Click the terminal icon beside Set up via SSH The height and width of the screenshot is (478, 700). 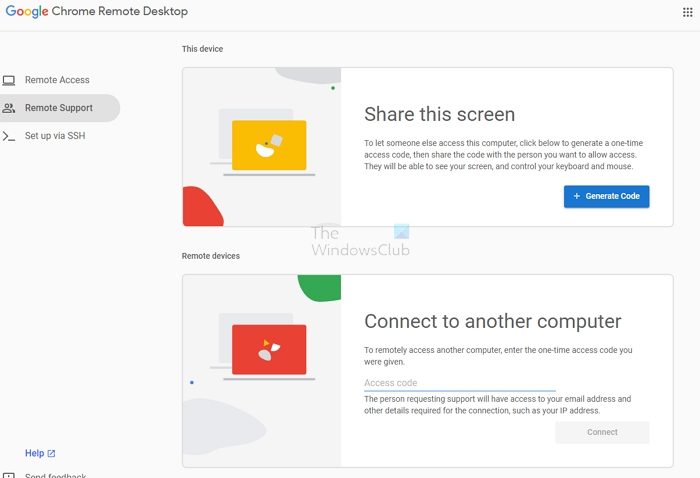pyautogui.click(x=8, y=136)
